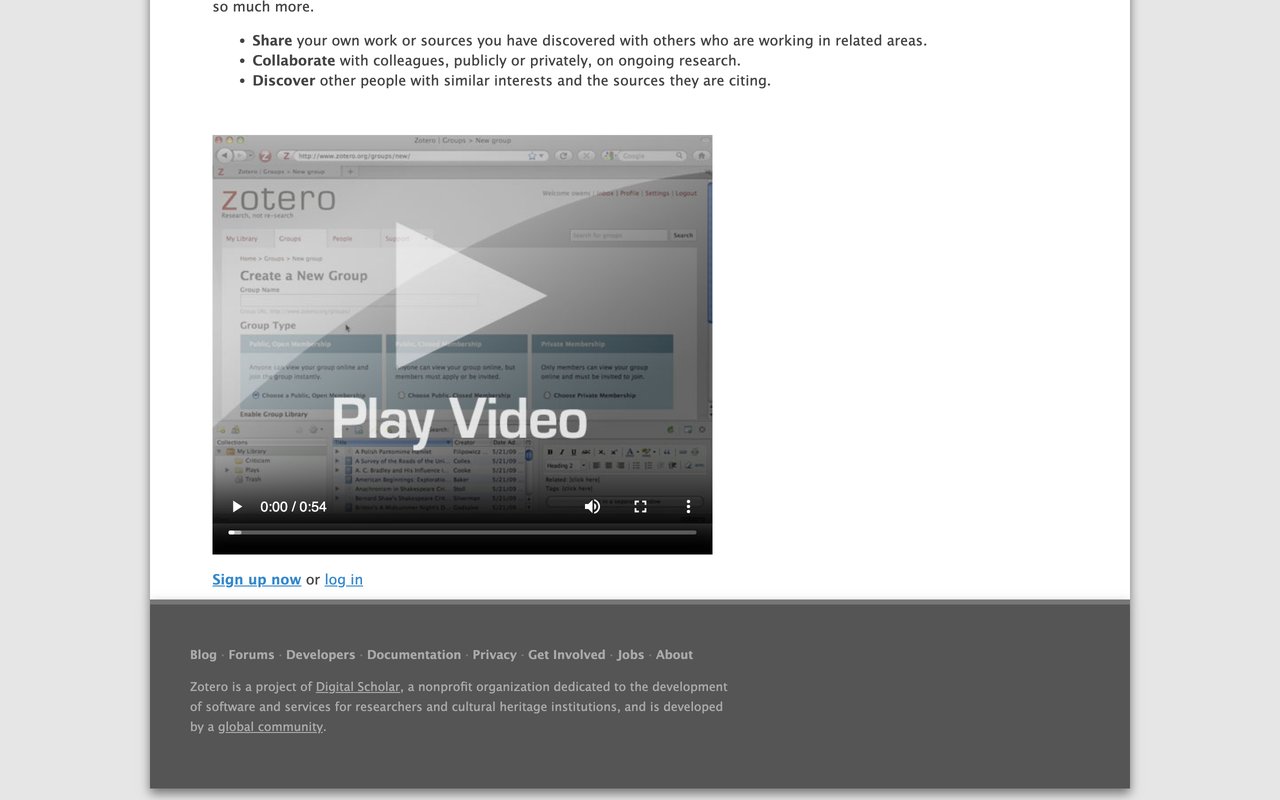Select the Get Involved footer link

567,655
